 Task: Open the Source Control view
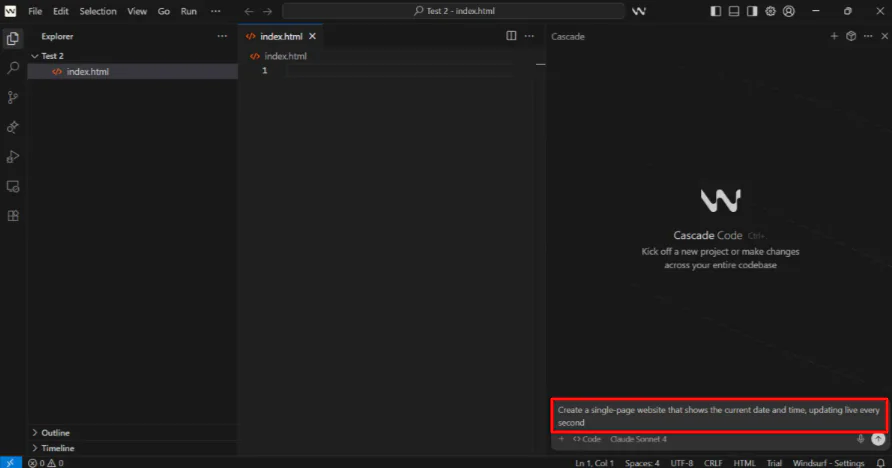[x=13, y=98]
